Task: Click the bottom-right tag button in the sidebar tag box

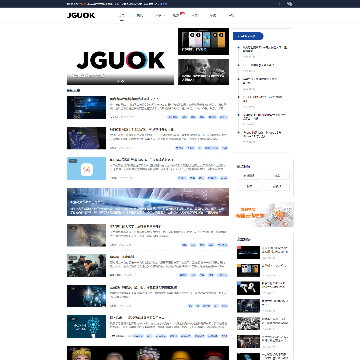Action: 277,186
